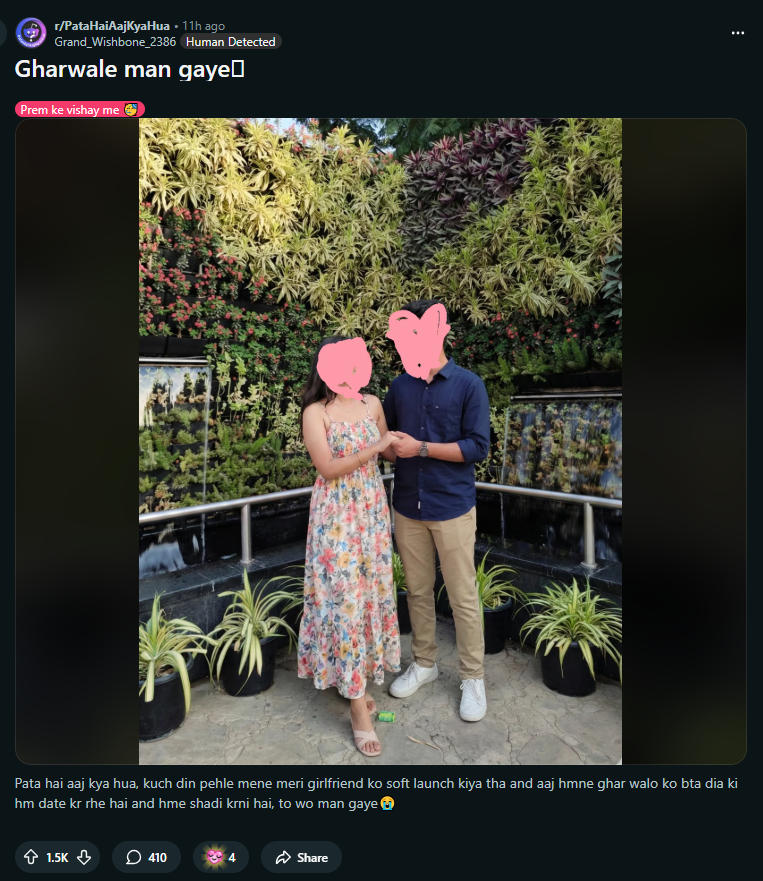Open the r/PataHaiAajKyaHua subreddit avatar
The image size is (763, 881).
[x=31, y=33]
